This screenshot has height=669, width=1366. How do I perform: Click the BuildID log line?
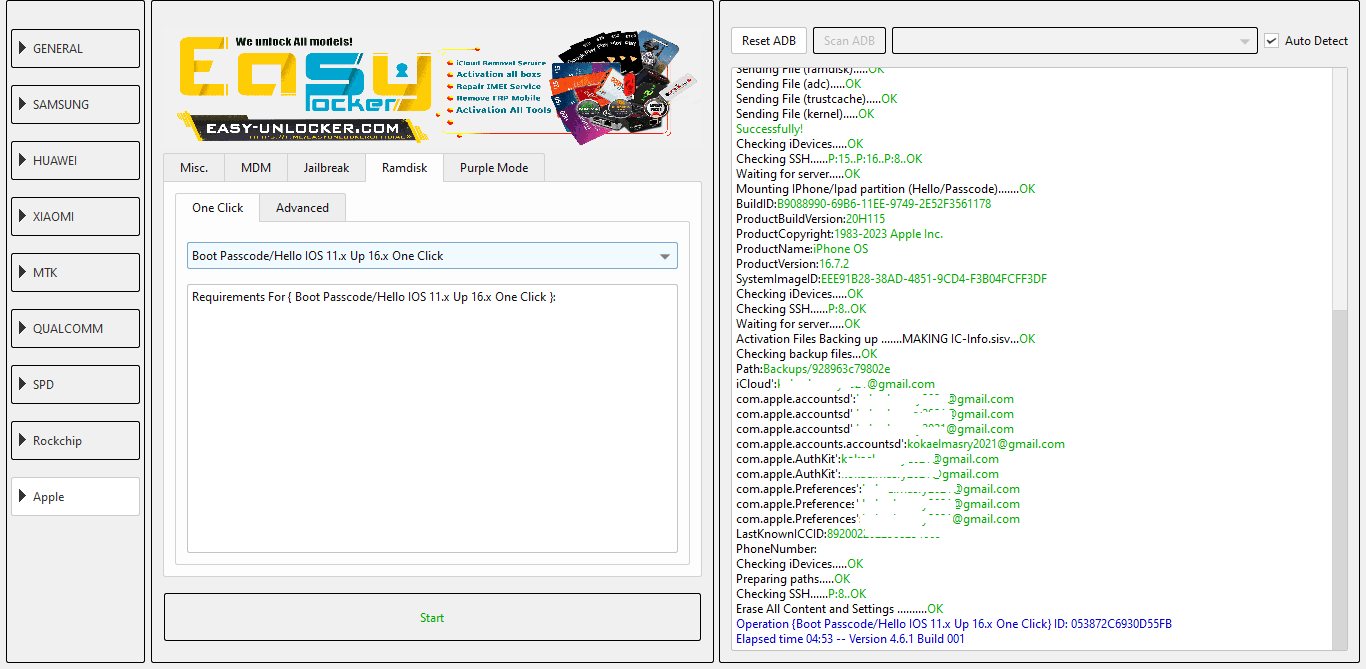863,204
